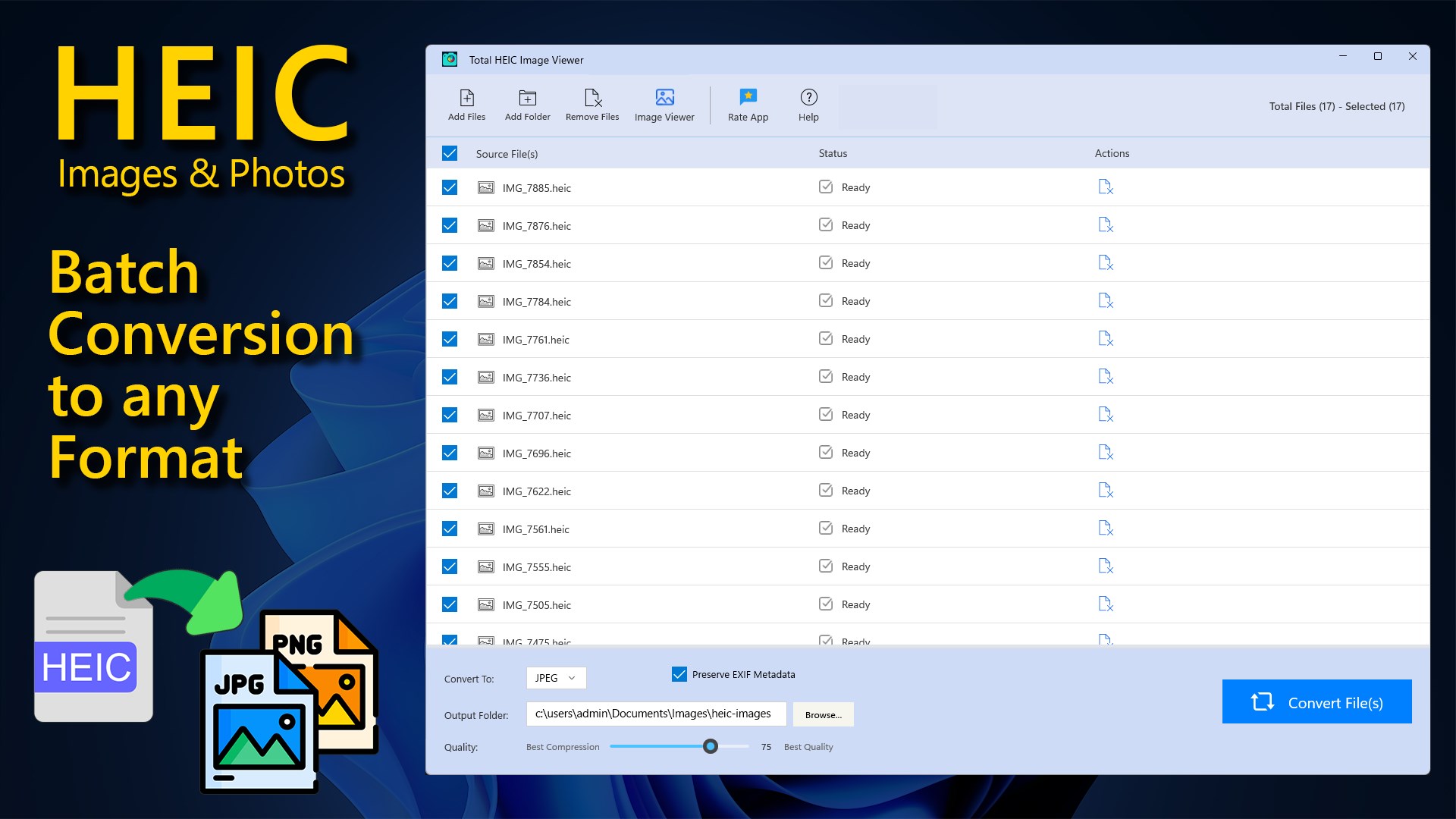This screenshot has width=1456, height=819.
Task: Click the remove action icon for IMG_7555.heic
Action: pyautogui.click(x=1106, y=566)
